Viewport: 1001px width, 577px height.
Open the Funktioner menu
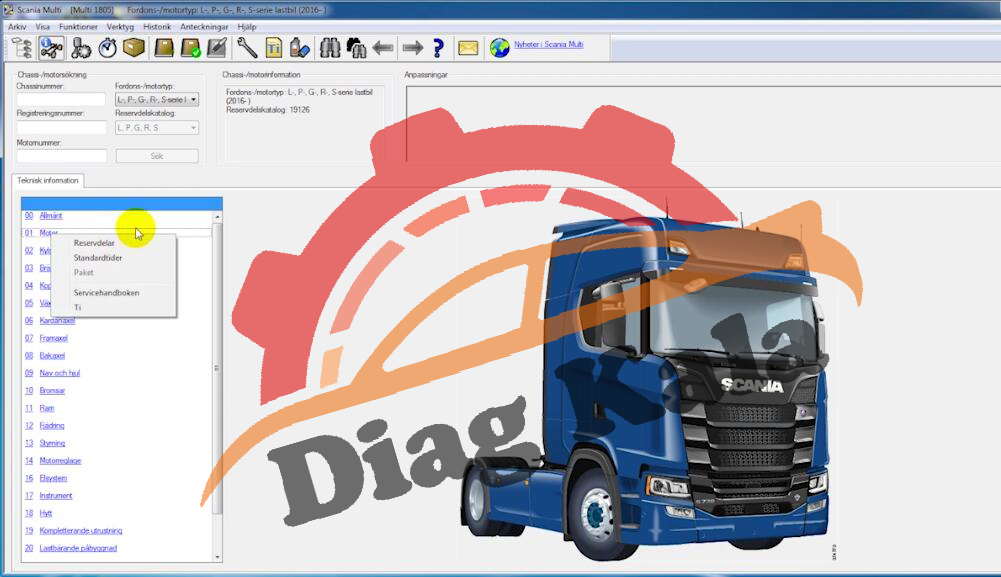tap(79, 27)
